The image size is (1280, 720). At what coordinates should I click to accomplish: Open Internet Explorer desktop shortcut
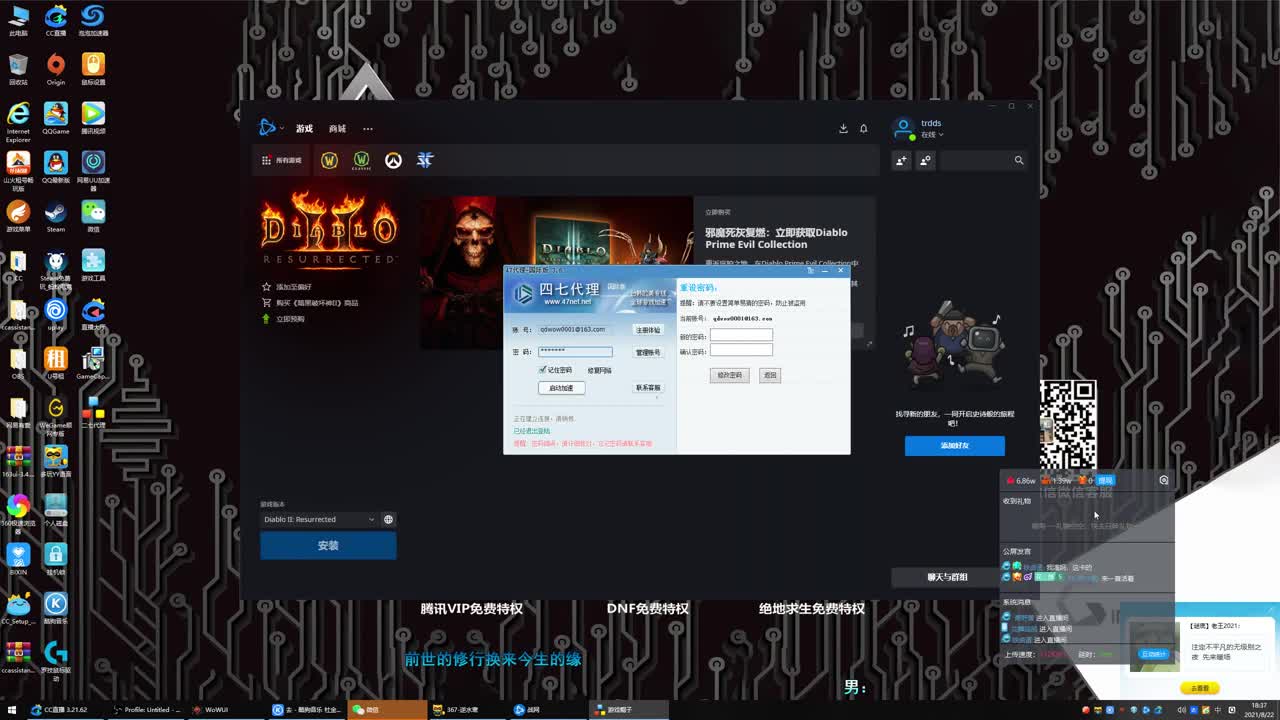click(x=18, y=122)
